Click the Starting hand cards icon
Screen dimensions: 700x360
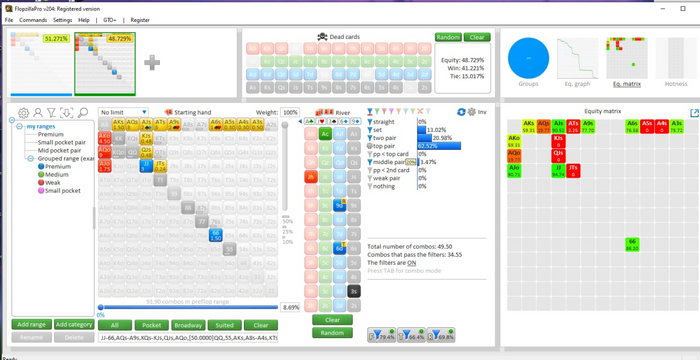(169, 112)
